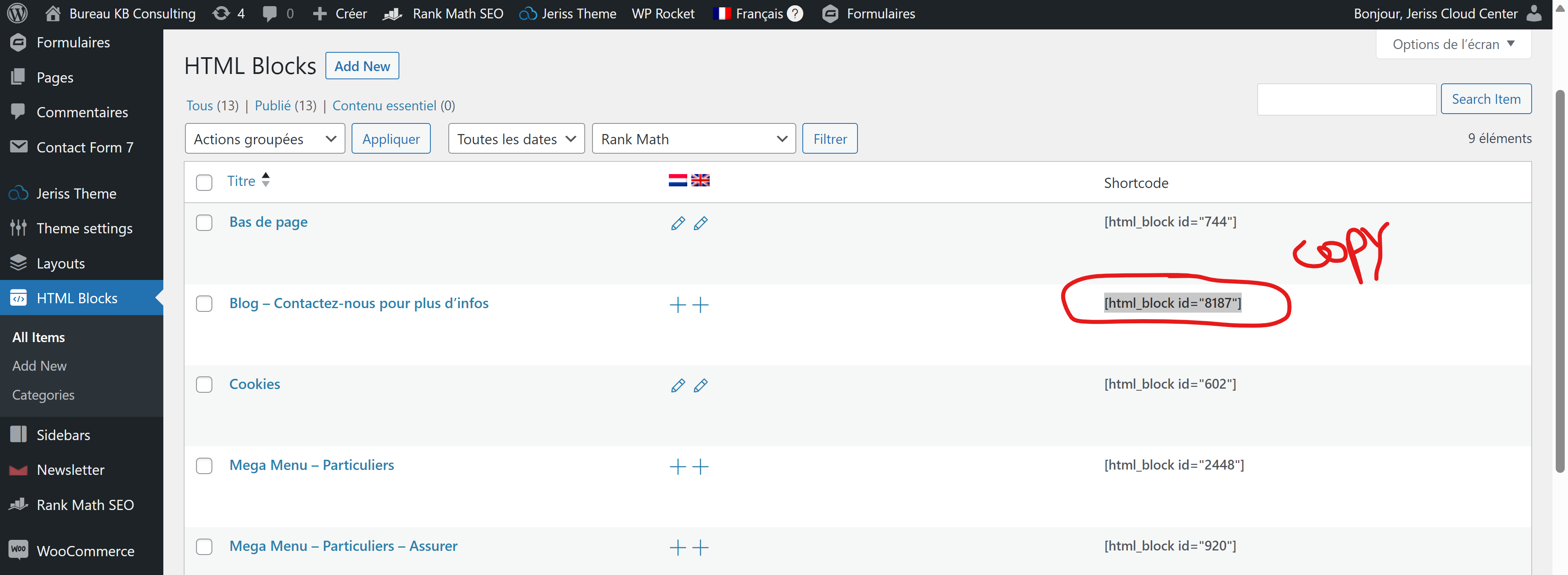Open the Bureau KB Consulting home icon

[53, 13]
